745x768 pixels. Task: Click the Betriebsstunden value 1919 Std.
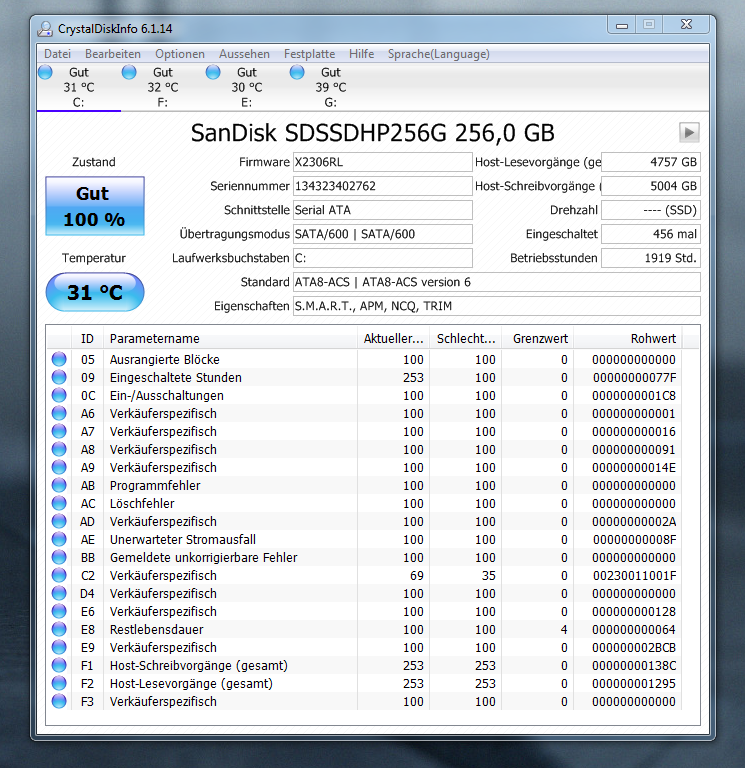[651, 258]
